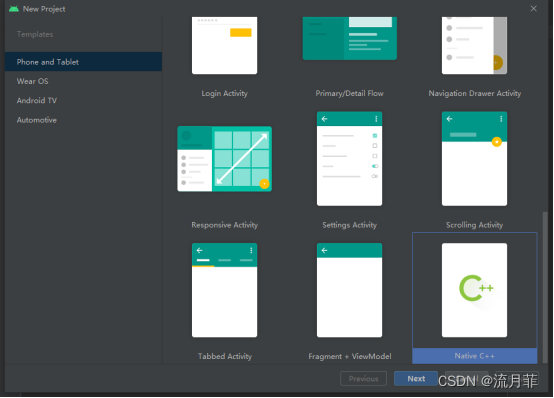Open the Phone and Tablet category
This screenshot has width=554, height=398.
[x=83, y=62]
